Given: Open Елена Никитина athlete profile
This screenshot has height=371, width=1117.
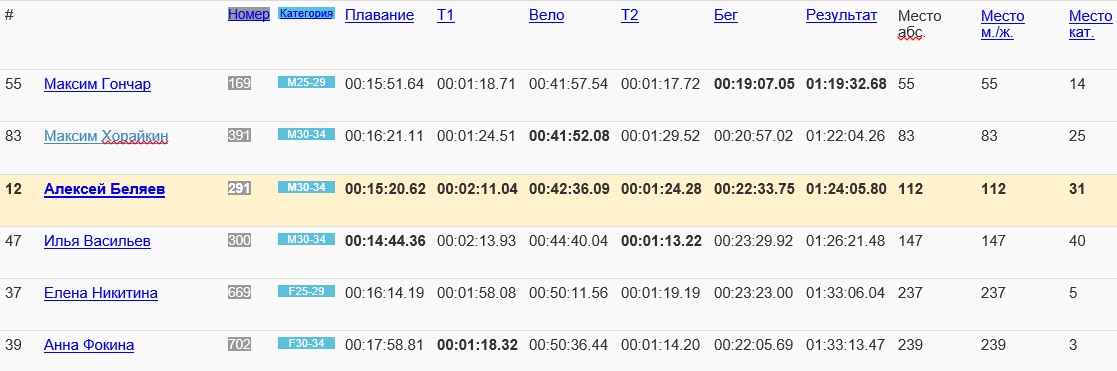Looking at the screenshot, I should click(x=100, y=293).
